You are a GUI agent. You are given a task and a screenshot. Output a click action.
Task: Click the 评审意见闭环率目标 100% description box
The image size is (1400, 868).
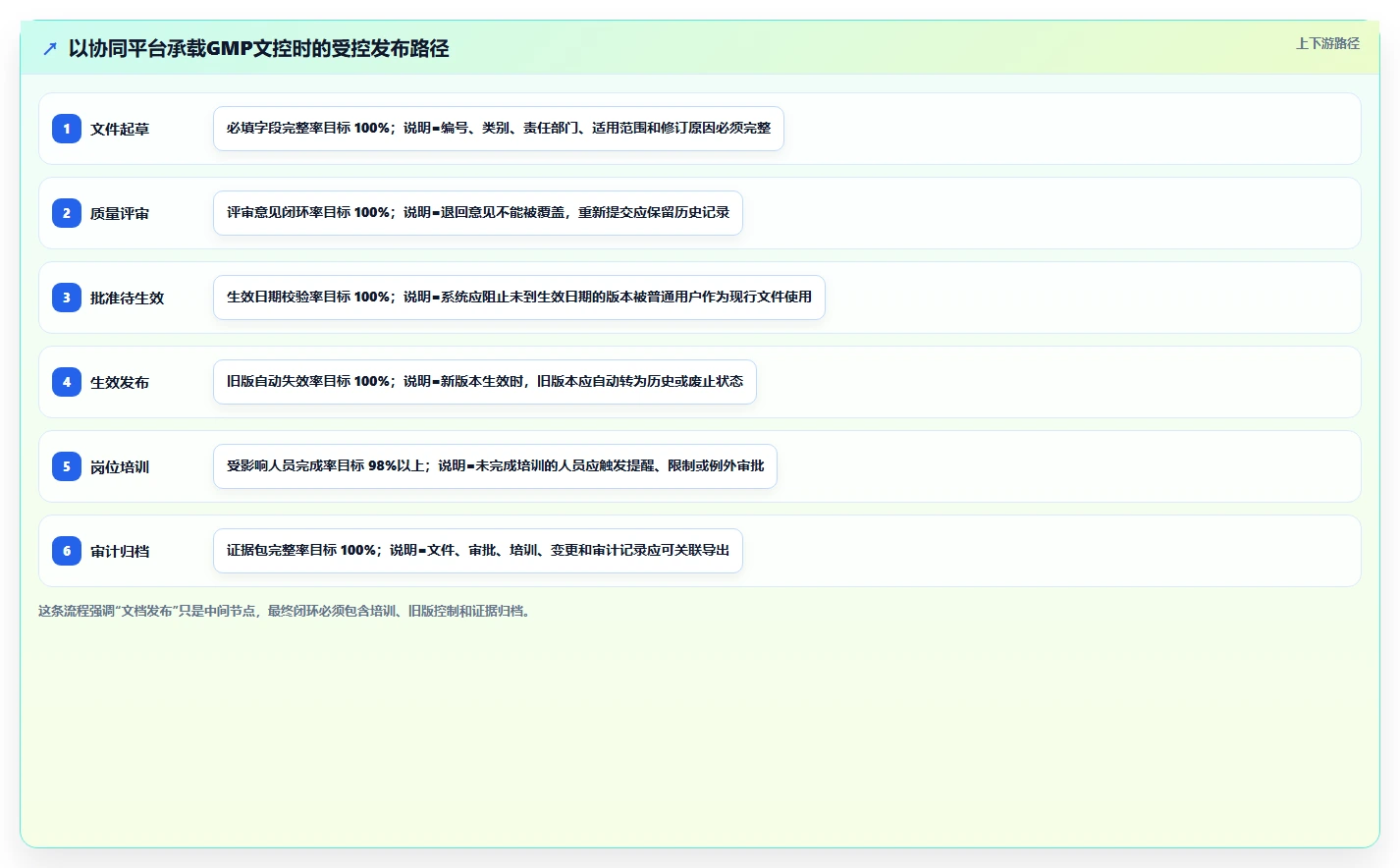point(478,213)
